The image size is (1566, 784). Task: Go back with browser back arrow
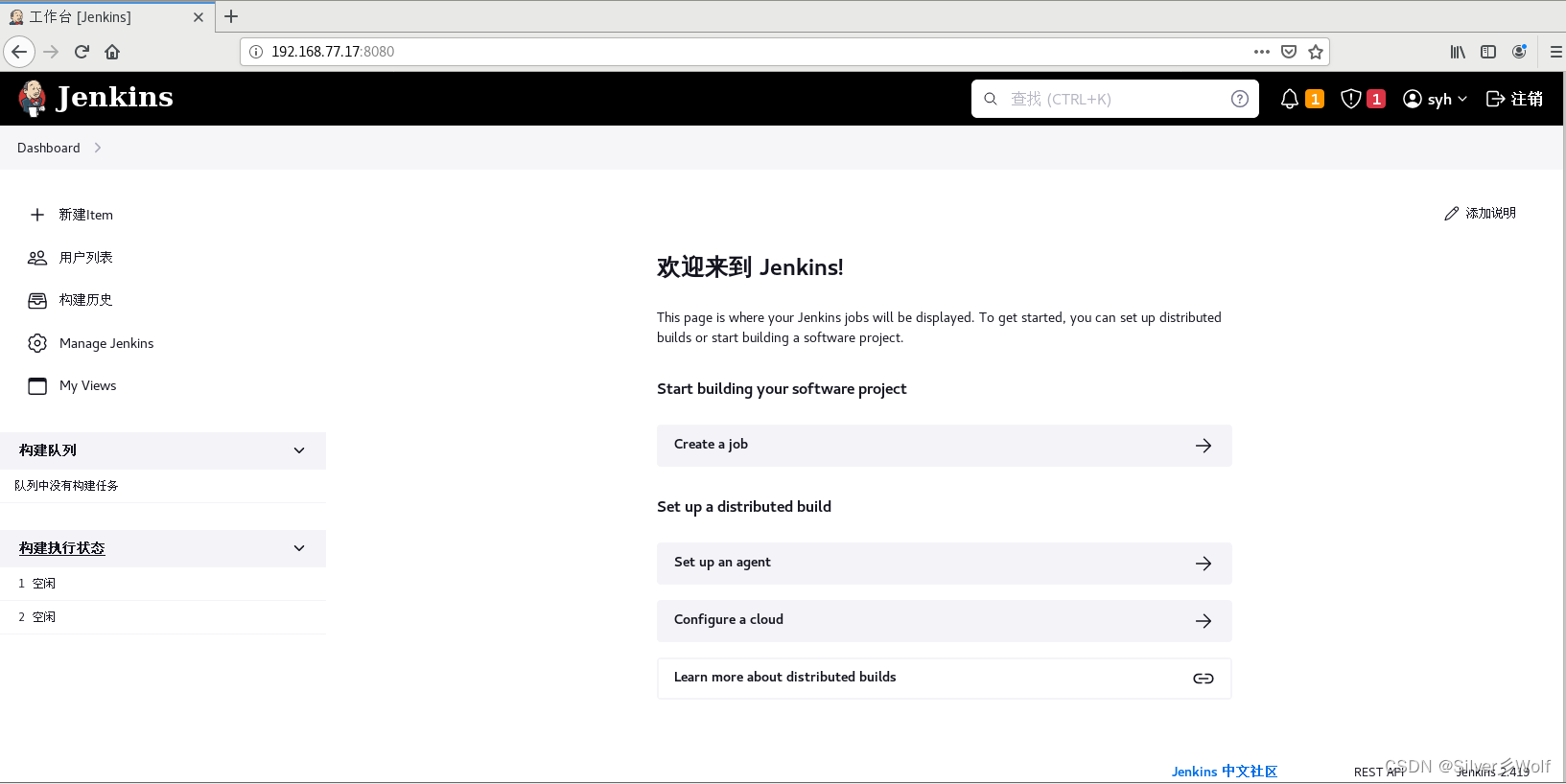coord(19,52)
